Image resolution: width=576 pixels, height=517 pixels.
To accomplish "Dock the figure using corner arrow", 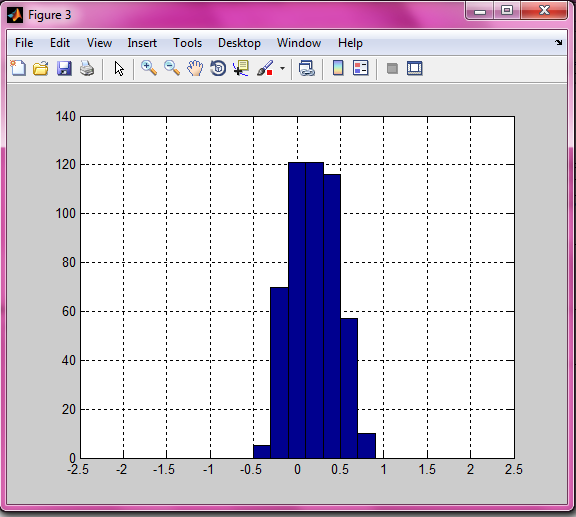I will [x=558, y=42].
